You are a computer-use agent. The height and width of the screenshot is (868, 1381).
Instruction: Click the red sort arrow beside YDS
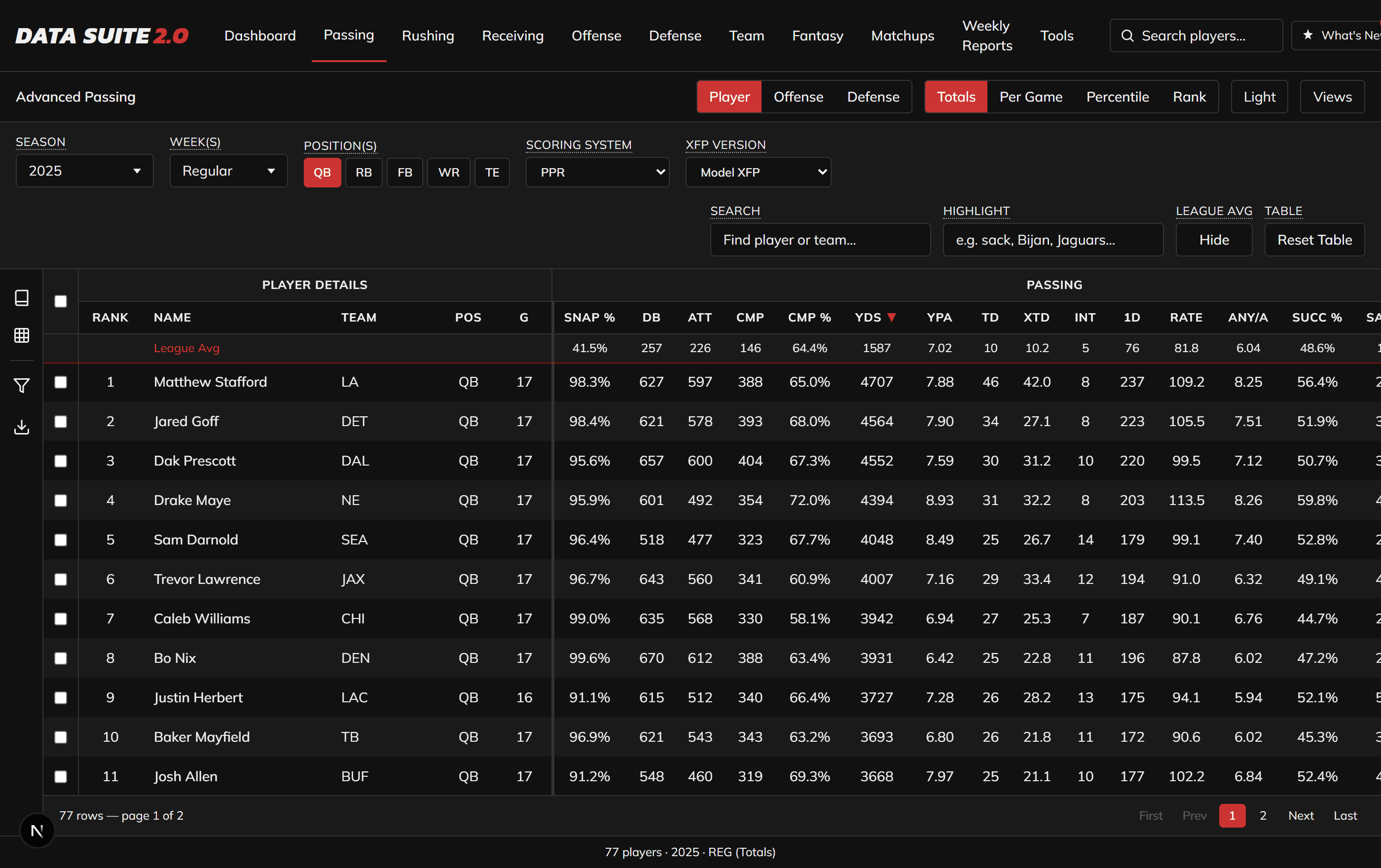point(891,317)
